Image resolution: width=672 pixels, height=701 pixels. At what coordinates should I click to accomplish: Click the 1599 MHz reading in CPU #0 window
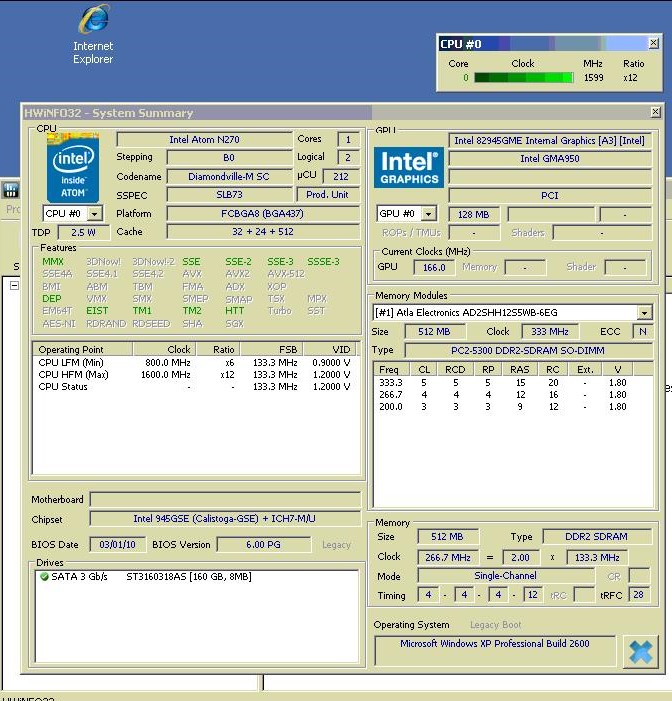(x=593, y=77)
